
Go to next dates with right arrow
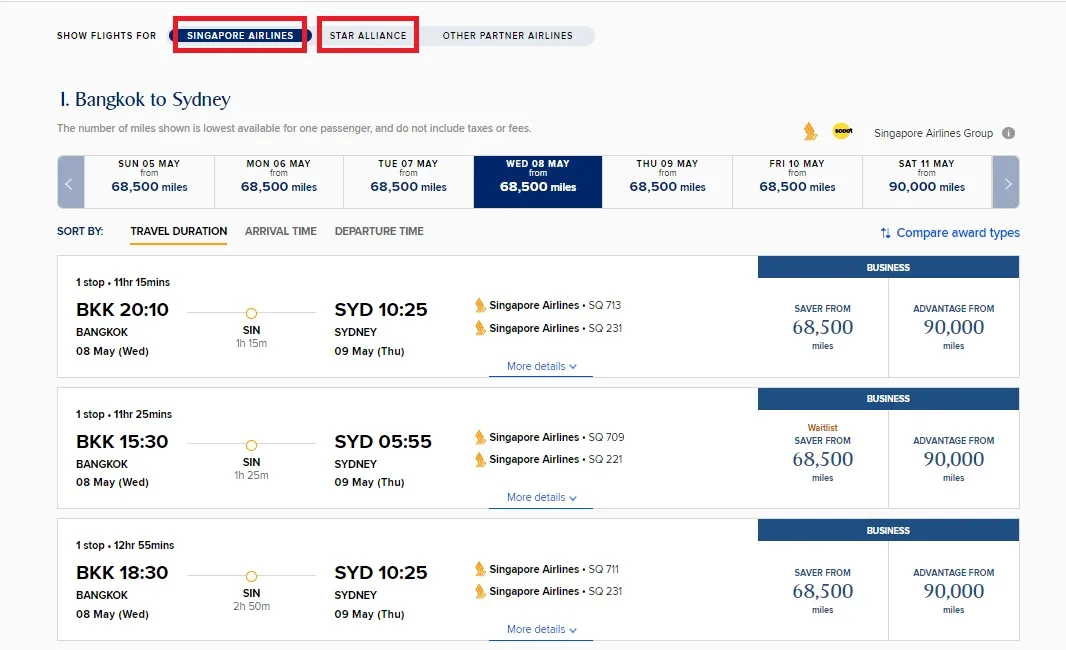(x=1006, y=182)
